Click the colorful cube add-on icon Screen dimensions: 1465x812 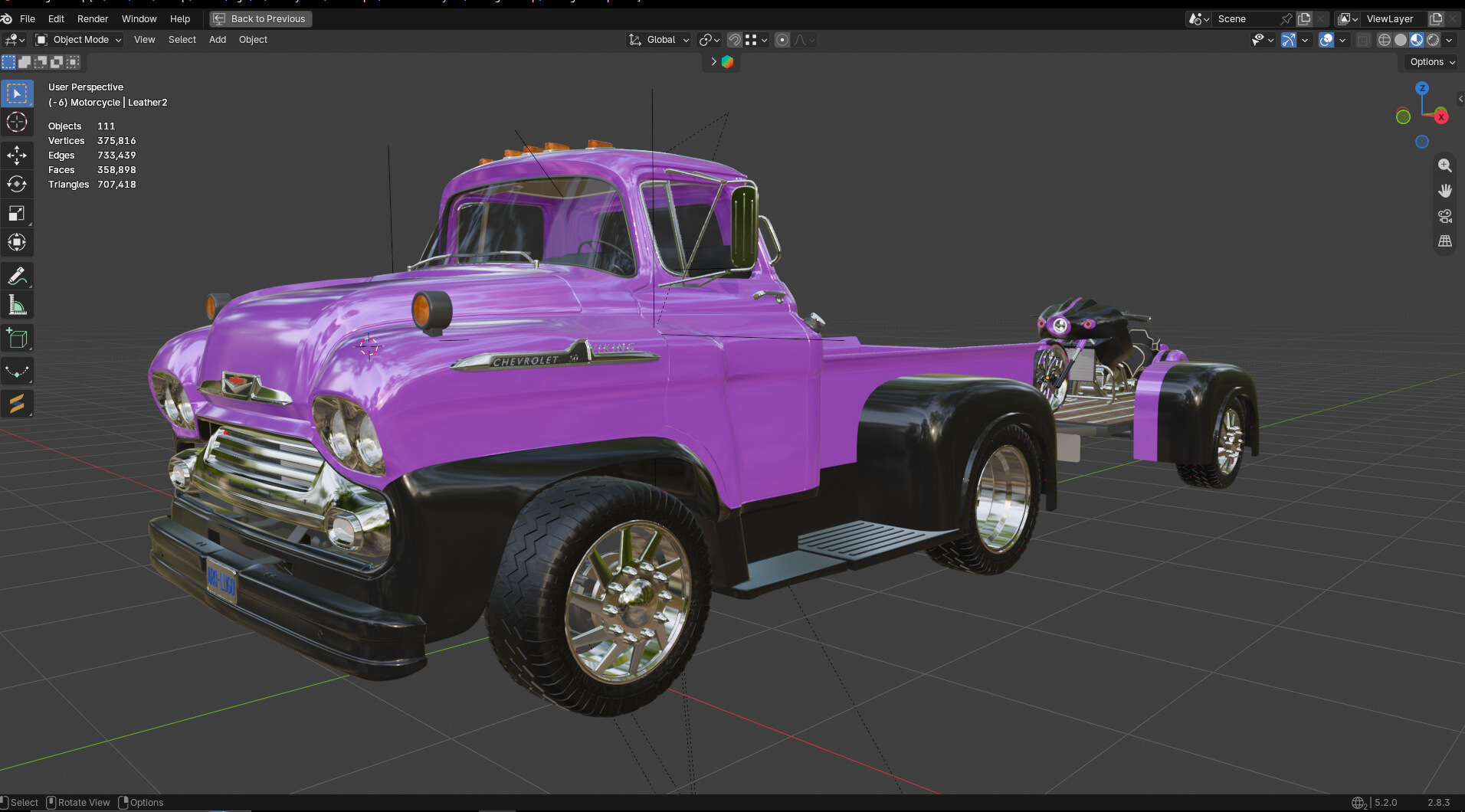(727, 62)
